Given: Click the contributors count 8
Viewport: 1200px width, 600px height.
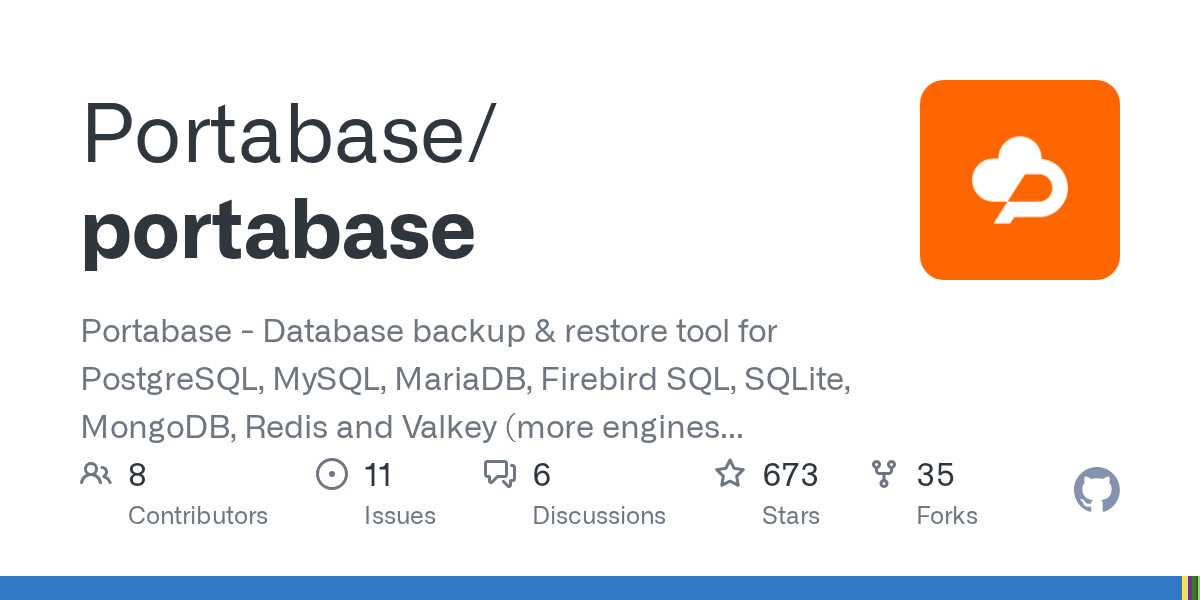Looking at the screenshot, I should click(137, 474).
